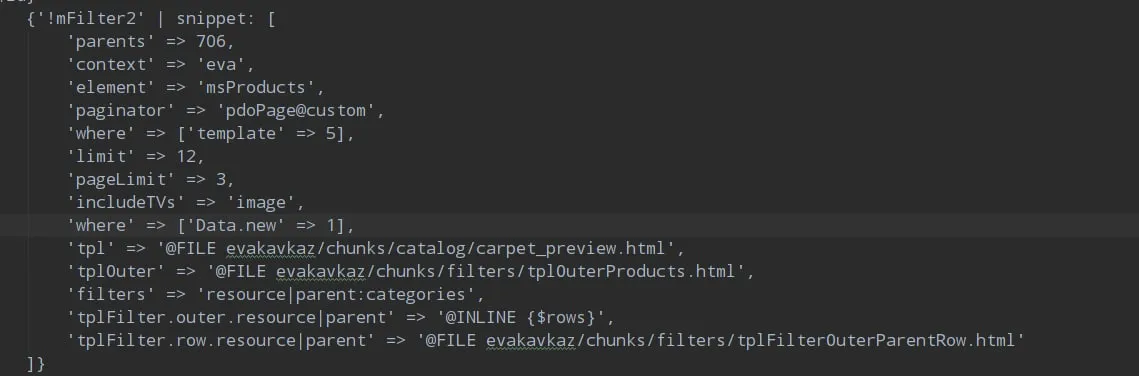1139x376 pixels.
Task: Click the tplFilterOuterParentRow.html path
Action: click(x=718, y=340)
